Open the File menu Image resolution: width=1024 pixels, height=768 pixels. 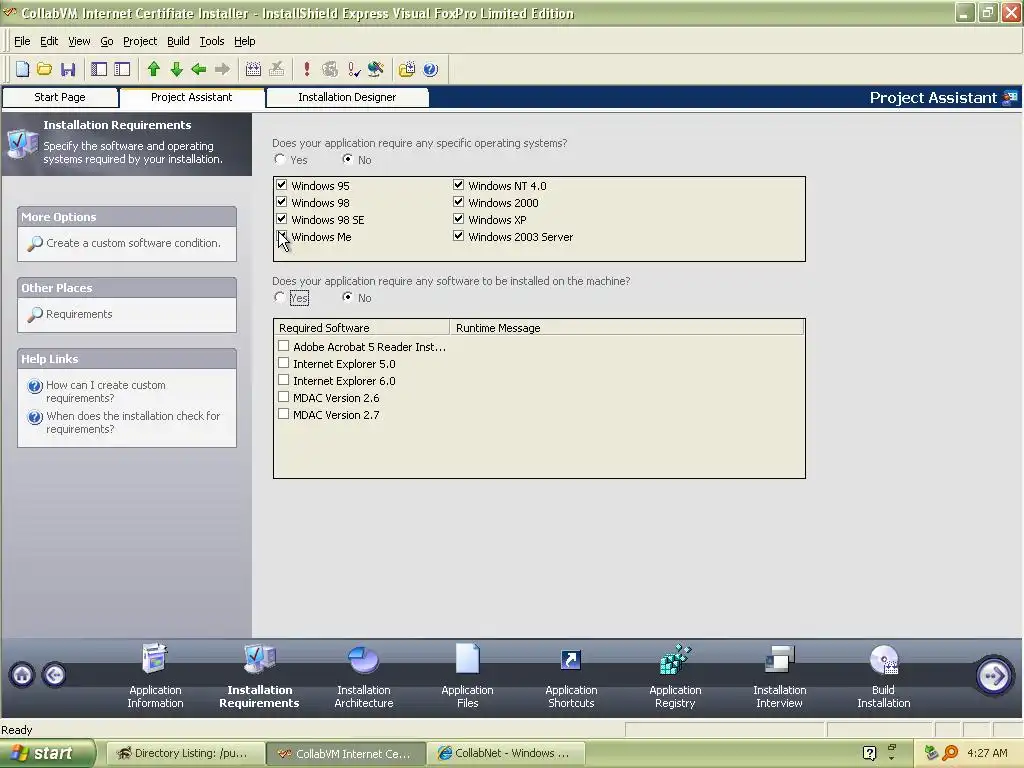22,41
